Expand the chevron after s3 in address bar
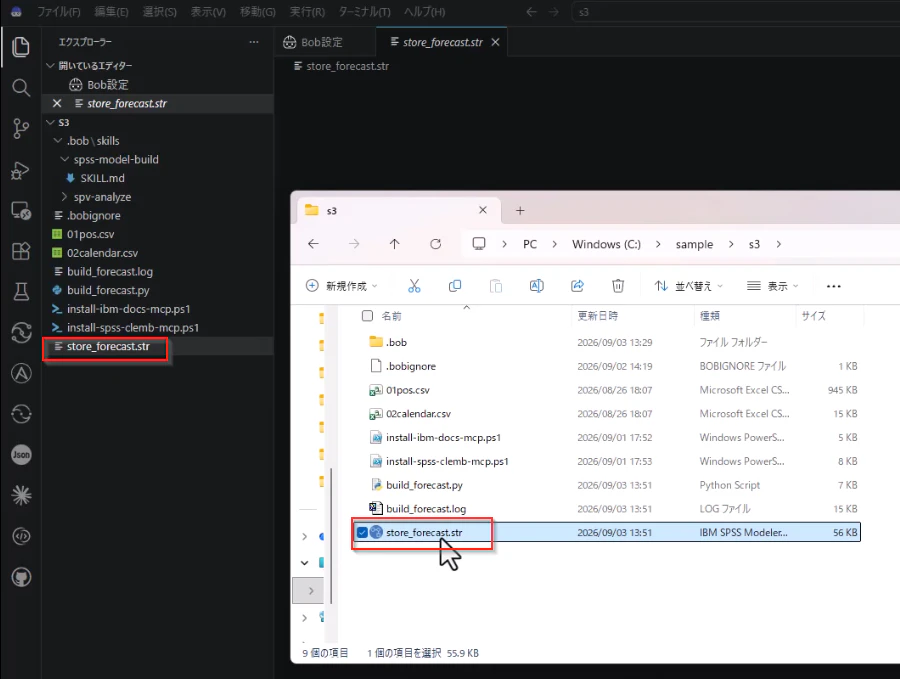900x679 pixels. [x=778, y=244]
